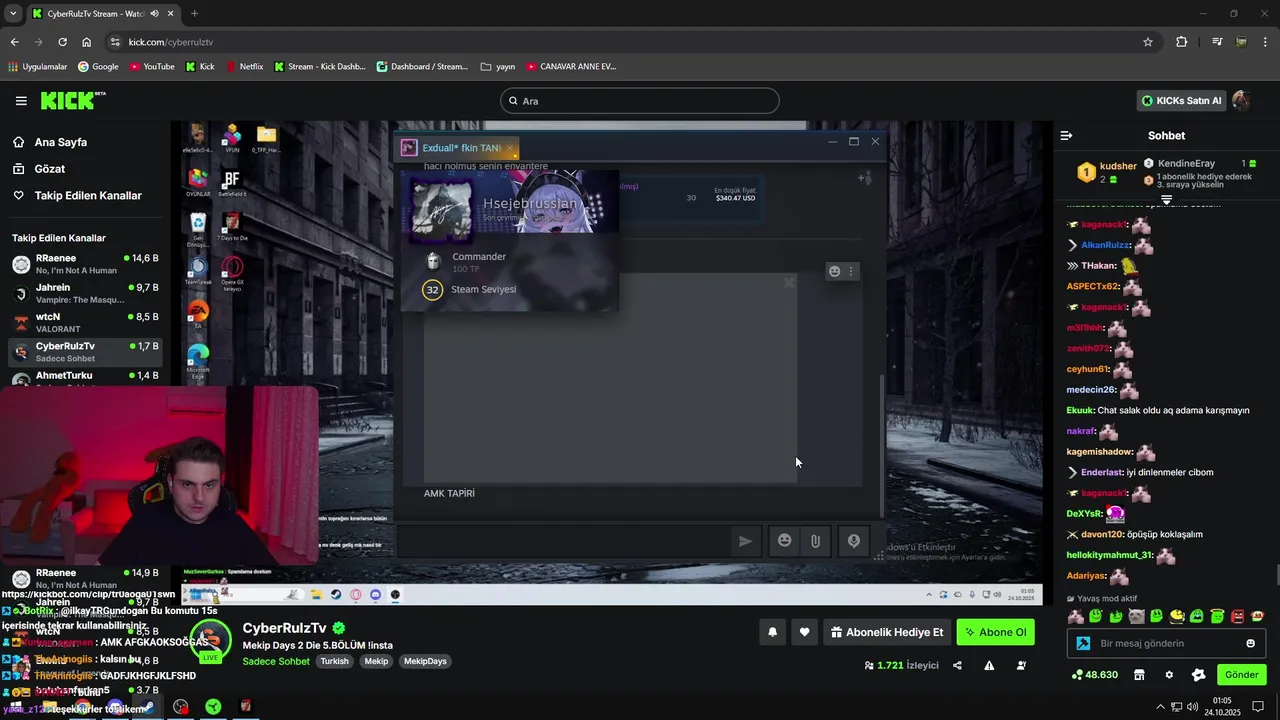Image resolution: width=1280 pixels, height=720 pixels.
Task: Click the kudsher top gifter name
Action: click(1118, 166)
